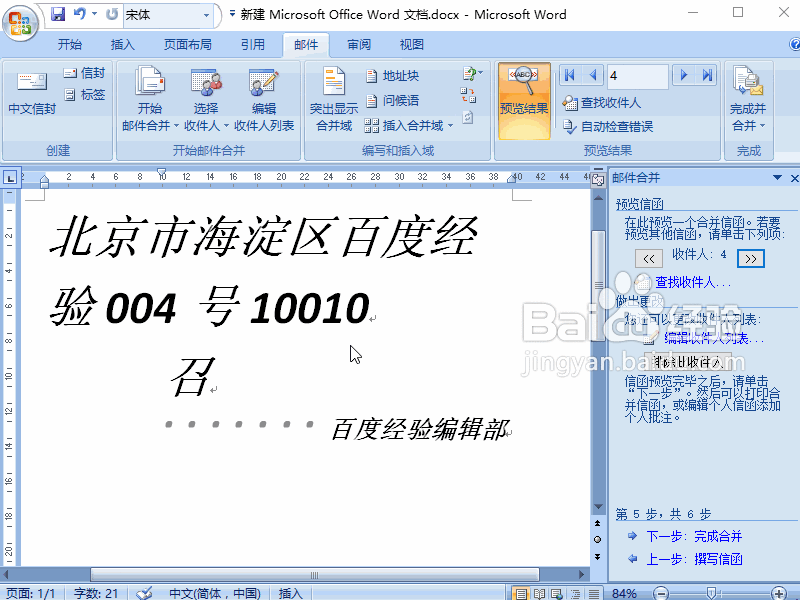800x600 pixels.
Task: Switch to the 审阅 tab
Action: pos(359,45)
